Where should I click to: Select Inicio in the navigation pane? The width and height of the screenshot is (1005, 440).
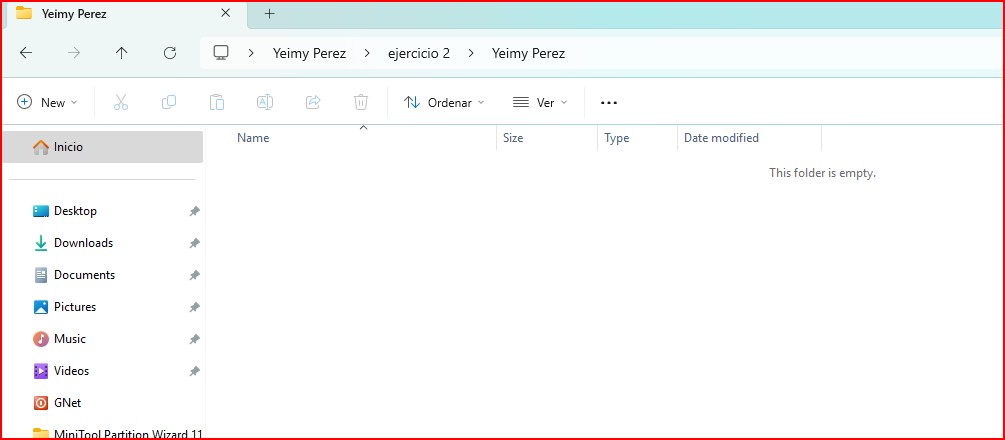pyautogui.click(x=68, y=147)
